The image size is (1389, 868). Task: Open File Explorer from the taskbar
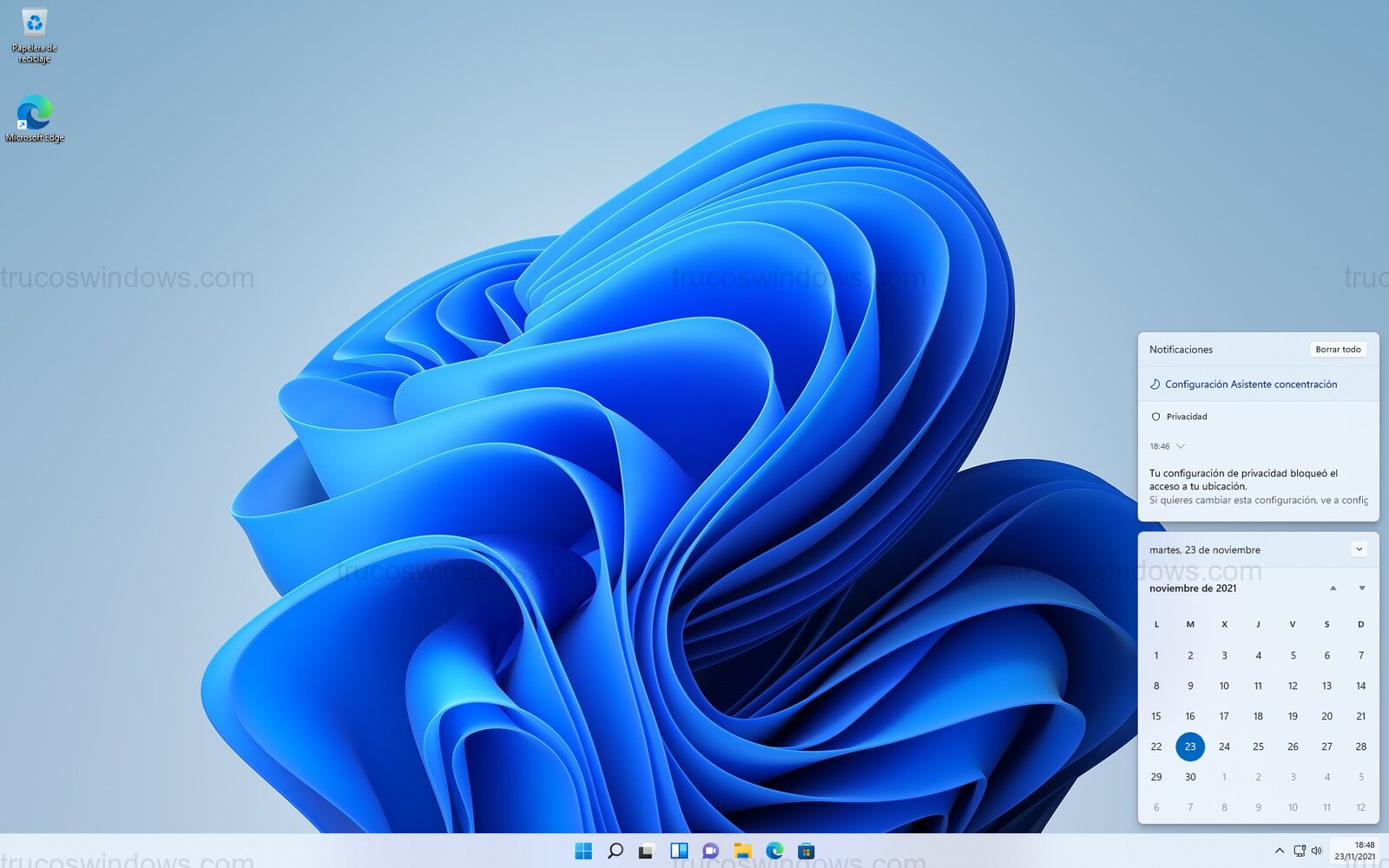742,852
